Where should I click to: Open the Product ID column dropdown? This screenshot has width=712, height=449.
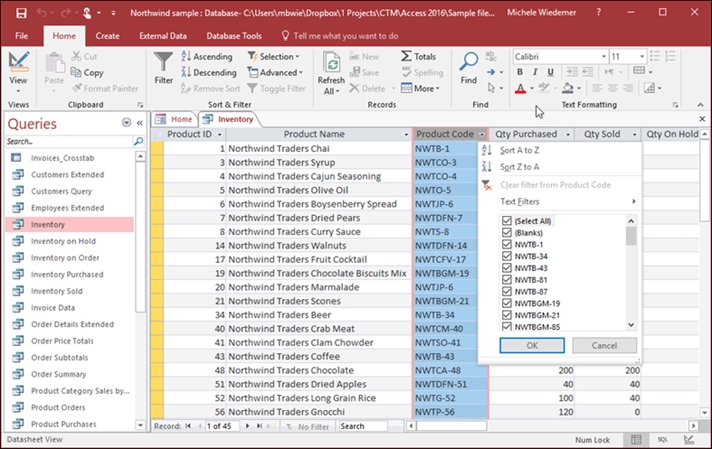(x=220, y=134)
